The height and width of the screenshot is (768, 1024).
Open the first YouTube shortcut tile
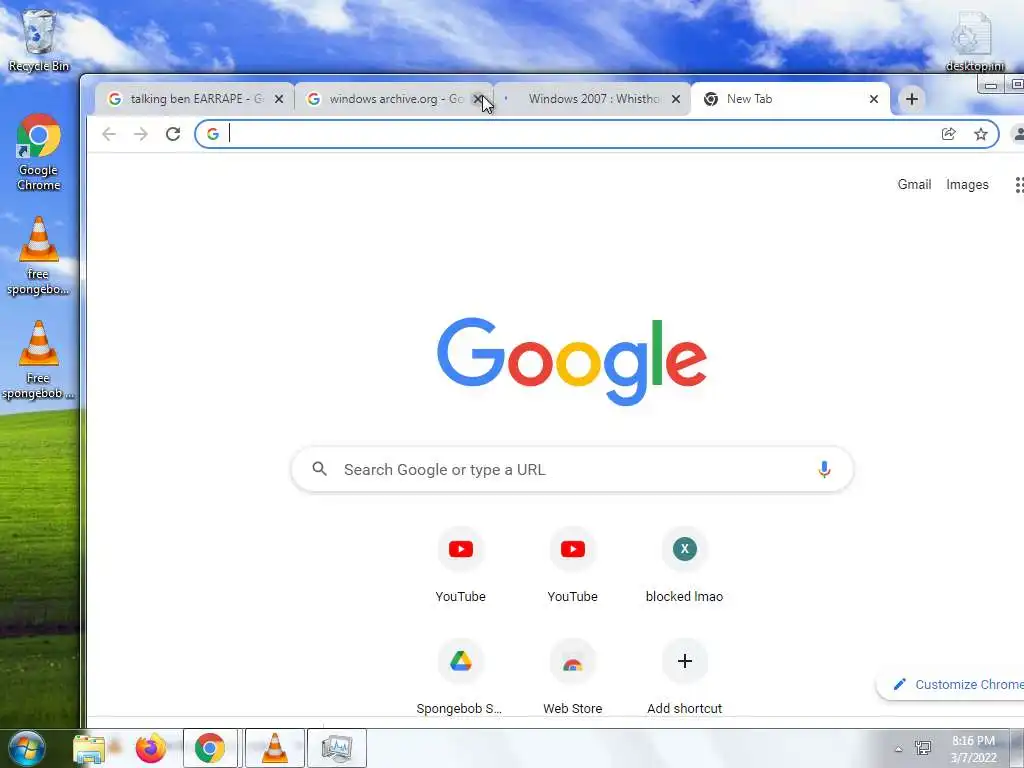(x=460, y=565)
